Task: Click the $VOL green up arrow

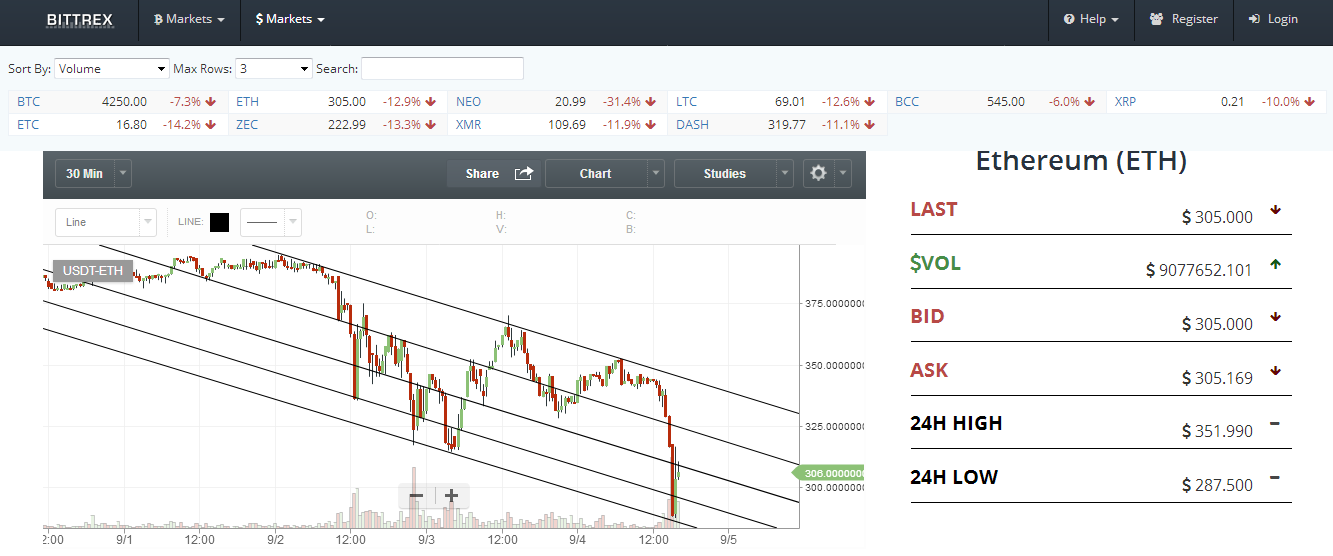Action: coord(1275,264)
